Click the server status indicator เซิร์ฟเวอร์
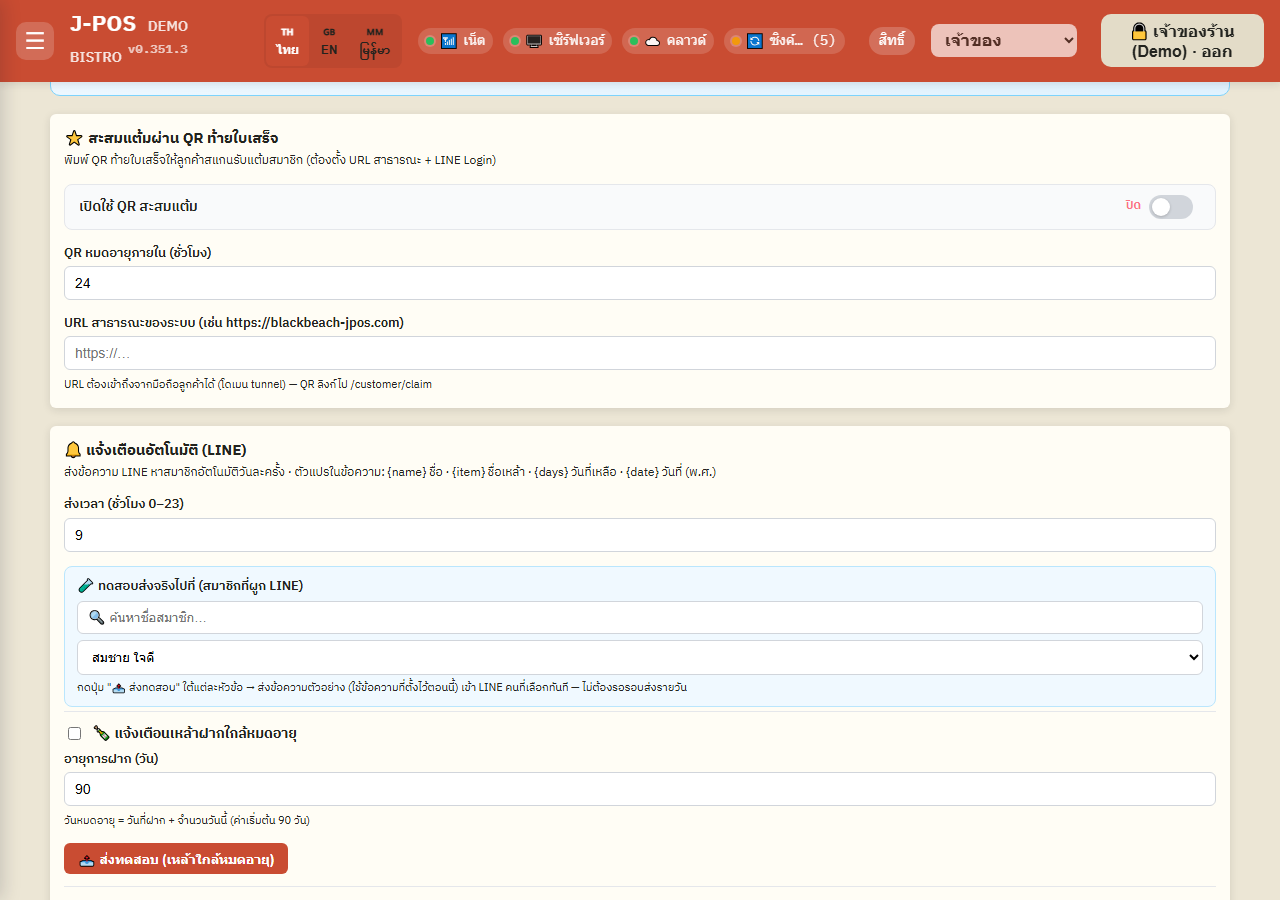 (x=558, y=41)
